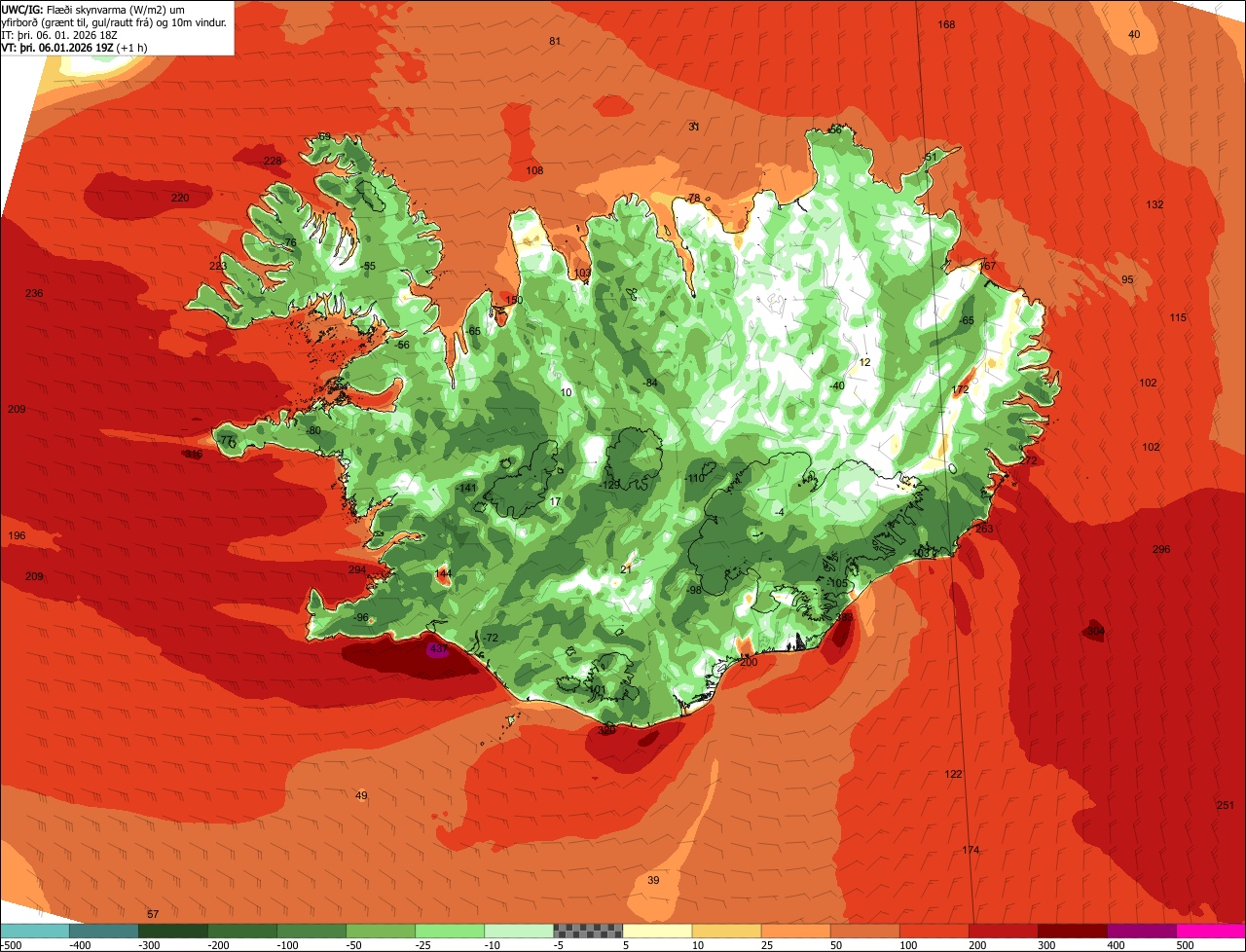The image size is (1246, 952).
Task: Click the value 236 on the west edge
Action: coord(34,293)
